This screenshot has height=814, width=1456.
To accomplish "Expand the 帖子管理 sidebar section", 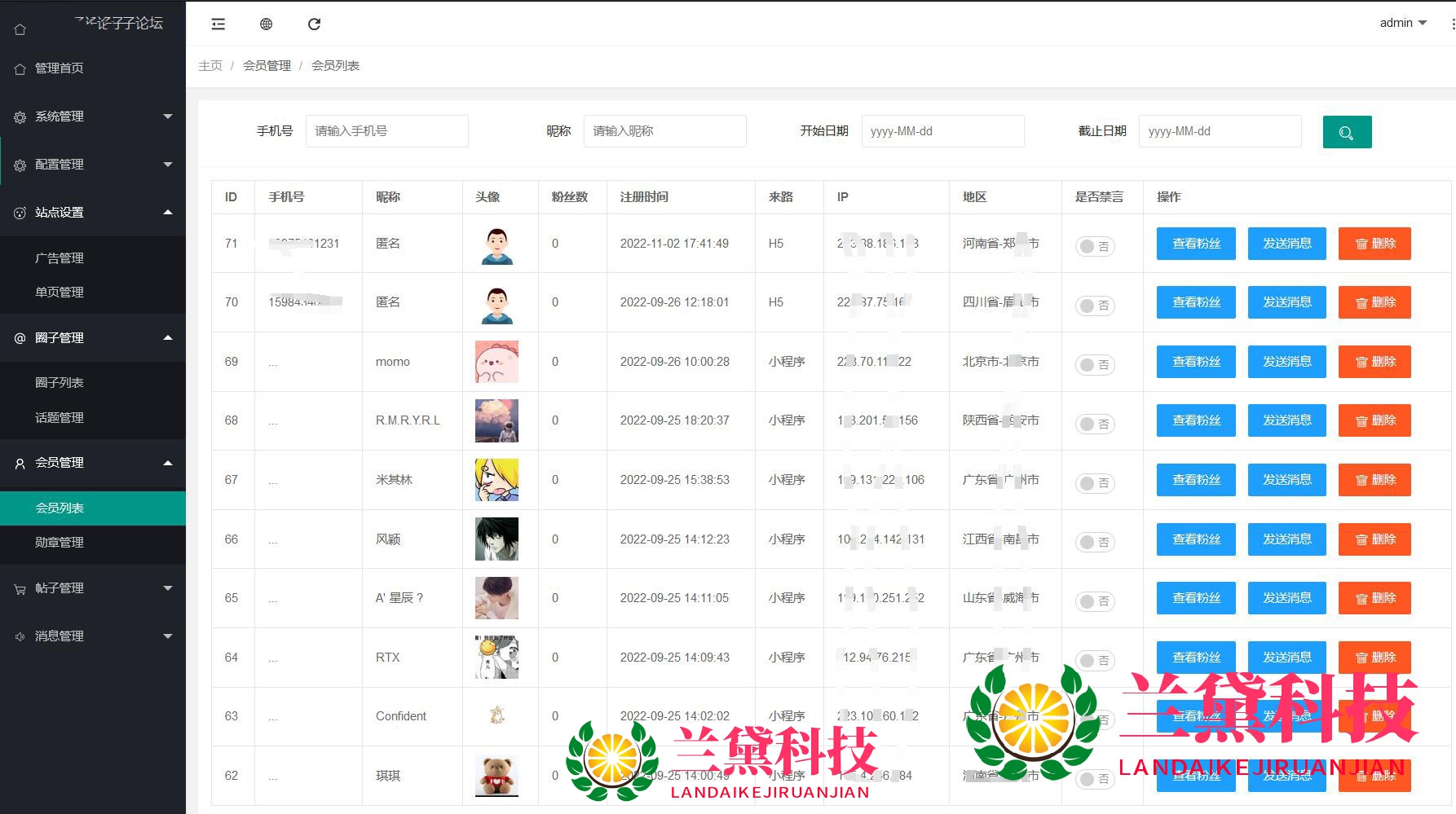I will [93, 588].
